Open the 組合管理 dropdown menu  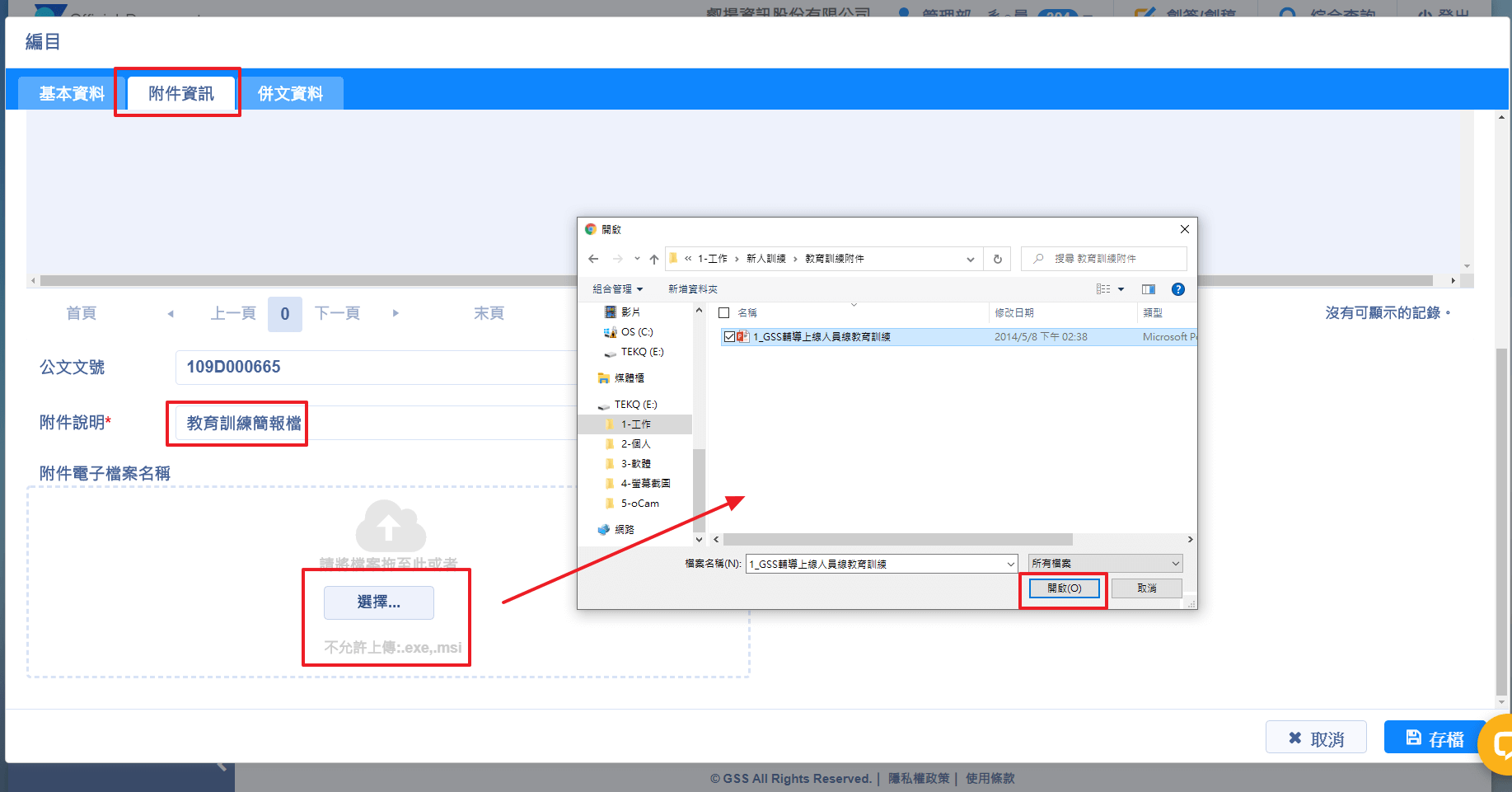tap(617, 289)
